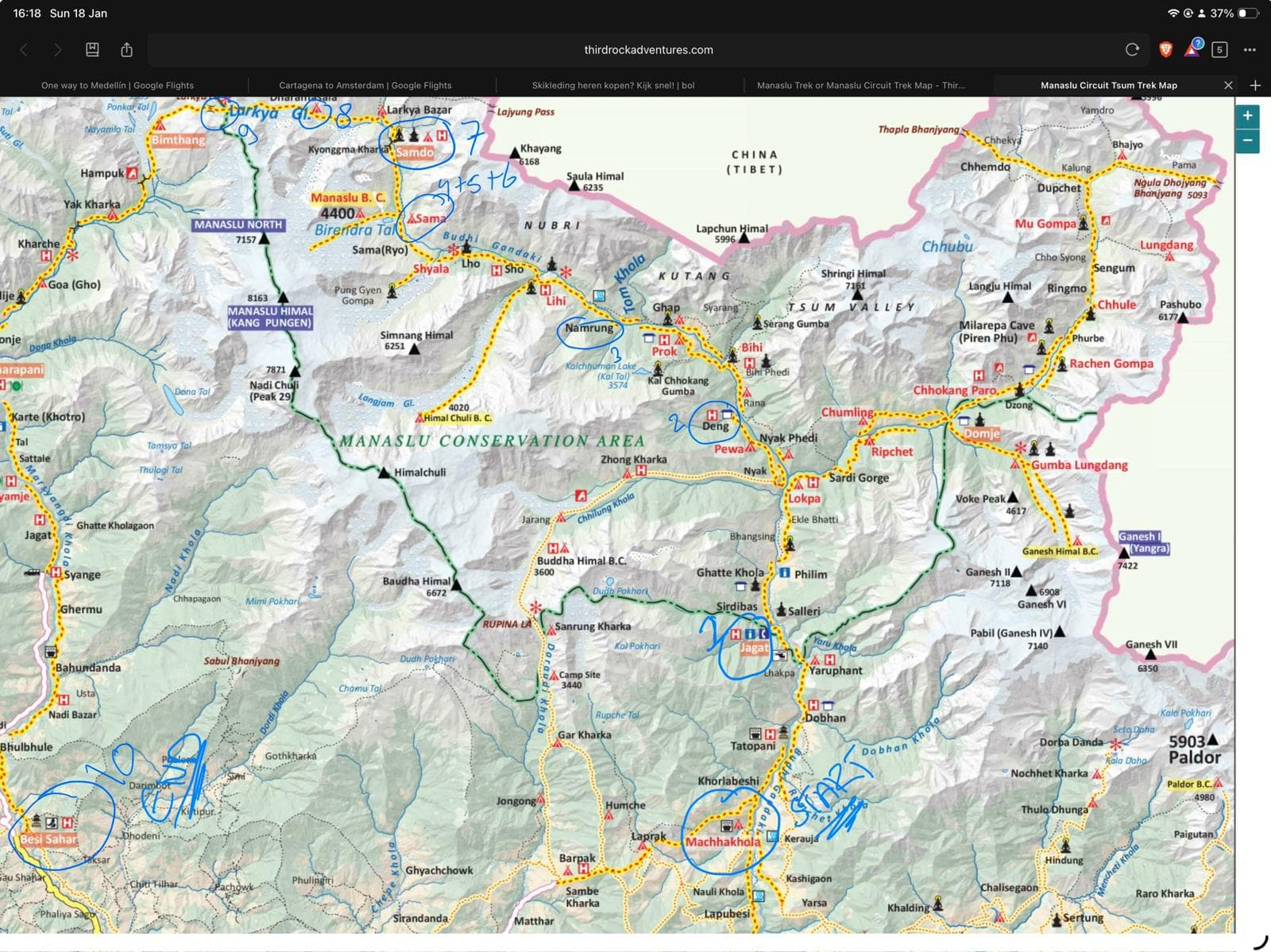Click the Jagat label near Sirdibas
The width and height of the screenshot is (1271, 952).
754,648
